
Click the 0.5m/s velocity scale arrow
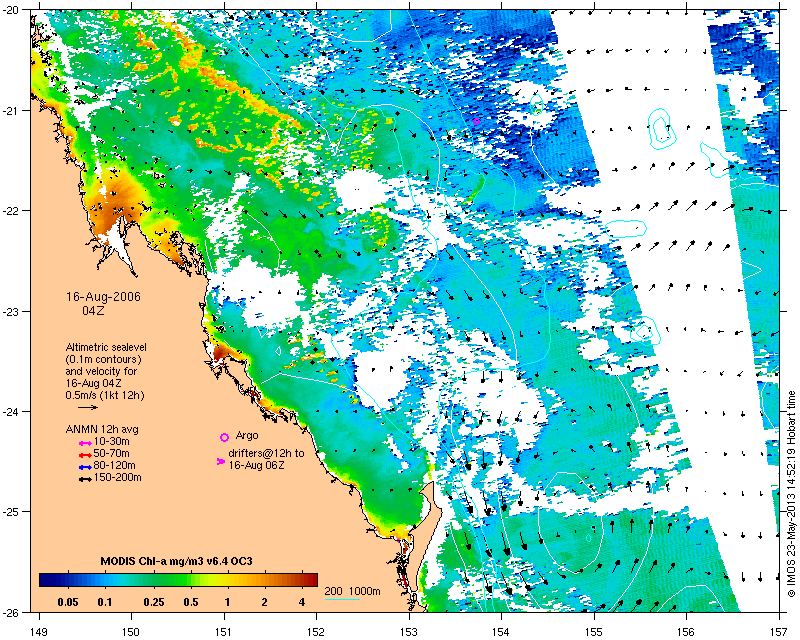tap(88, 407)
